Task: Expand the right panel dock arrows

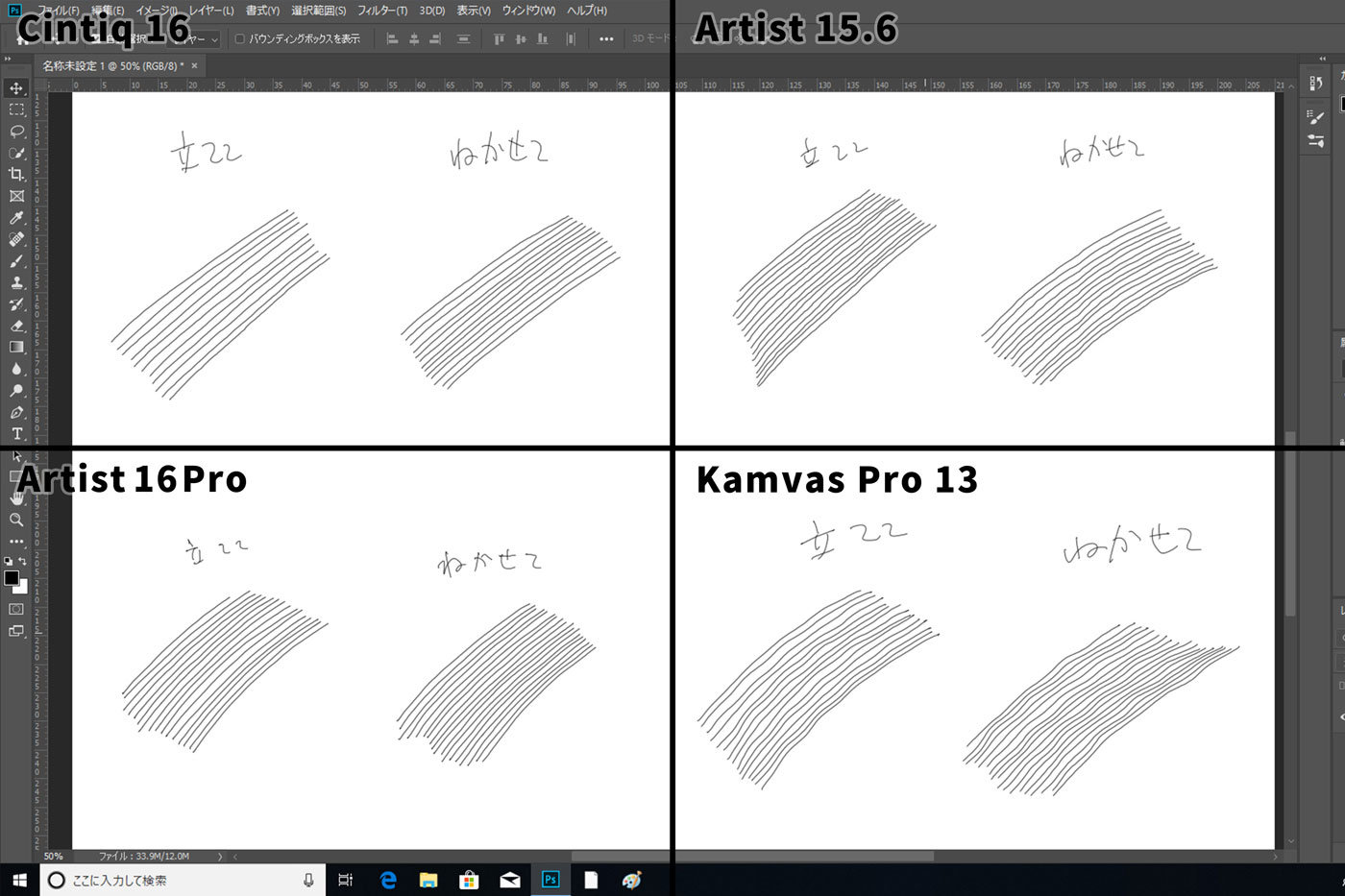Action: (1322, 60)
